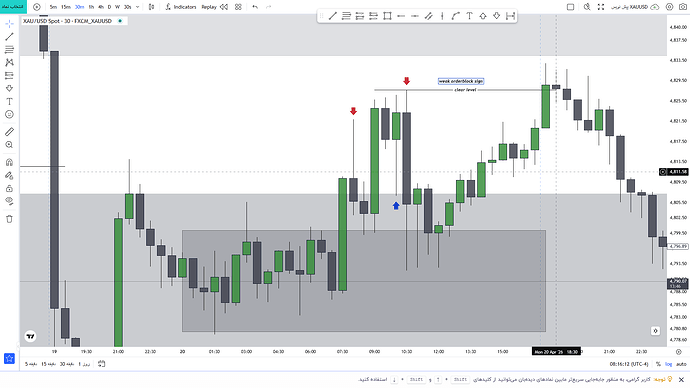Click the trash icon to remove drawings

coord(9,219)
